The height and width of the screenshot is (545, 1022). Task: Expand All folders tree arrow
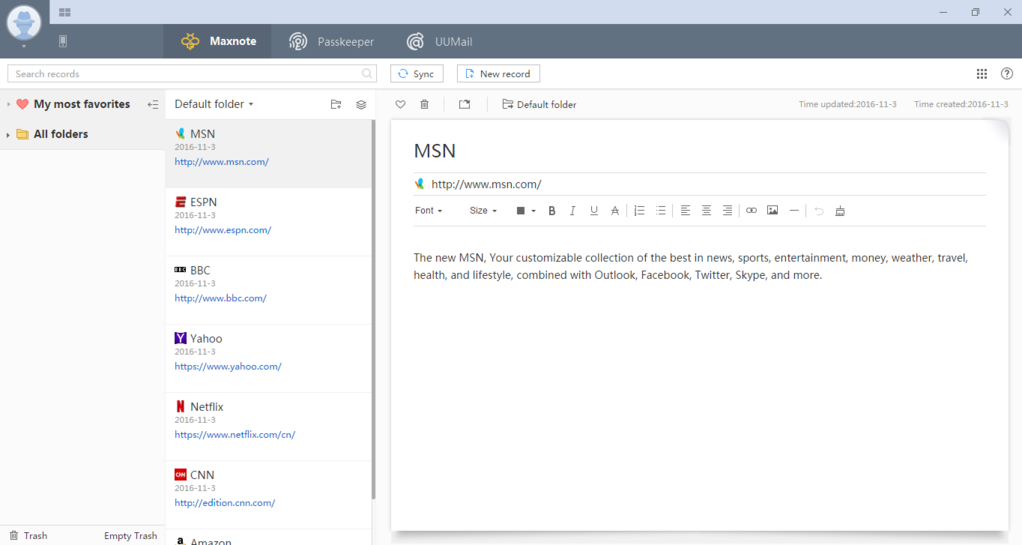(8, 135)
